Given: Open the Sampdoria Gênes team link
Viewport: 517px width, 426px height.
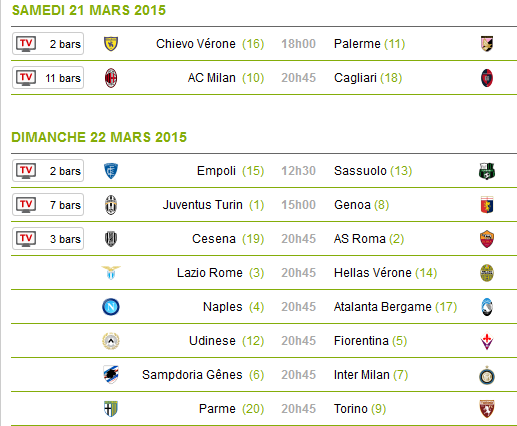Looking at the screenshot, I should [192, 375].
